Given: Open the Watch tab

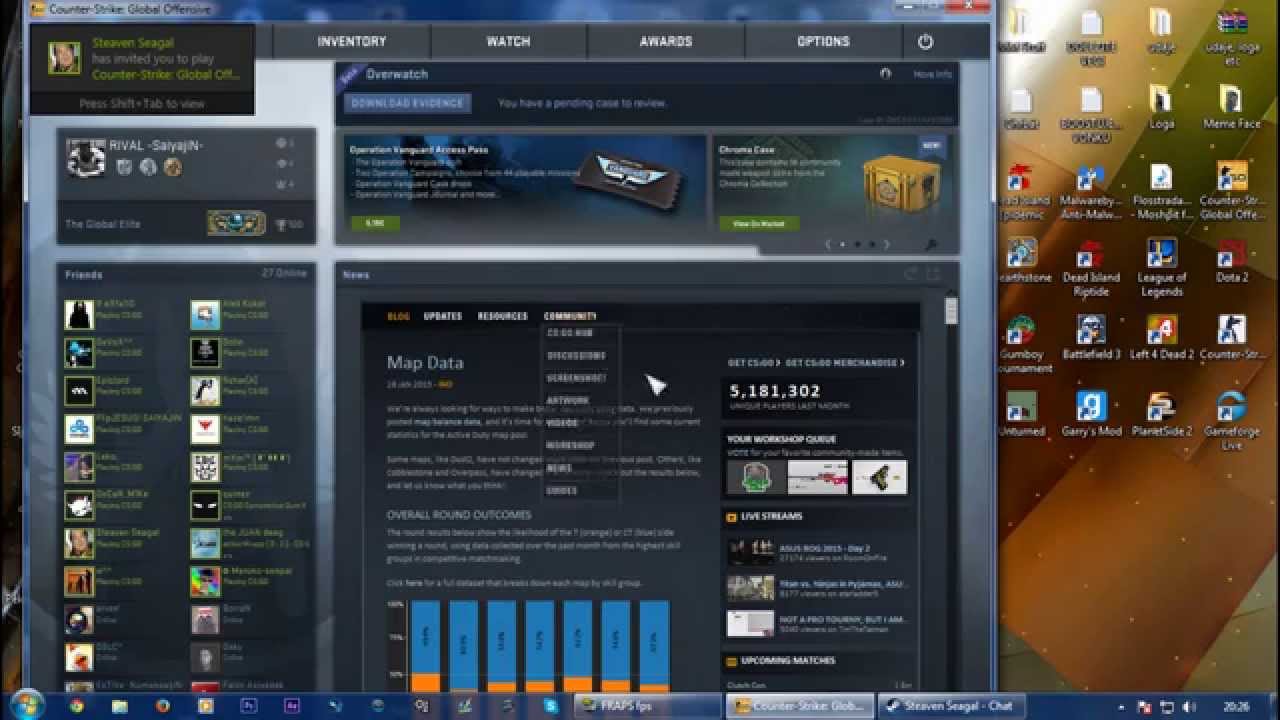Looking at the screenshot, I should click(508, 42).
